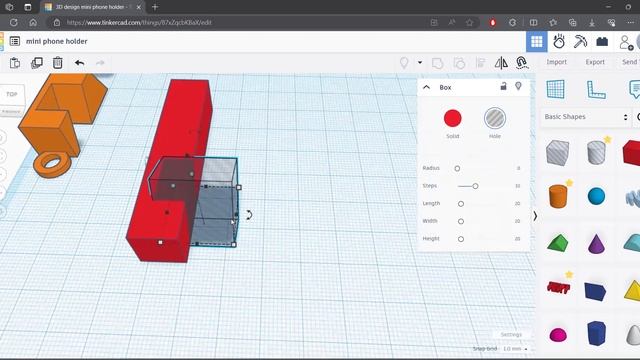Open the Sim Lab falling apple icon
The width and height of the screenshot is (640, 360).
point(558,41)
